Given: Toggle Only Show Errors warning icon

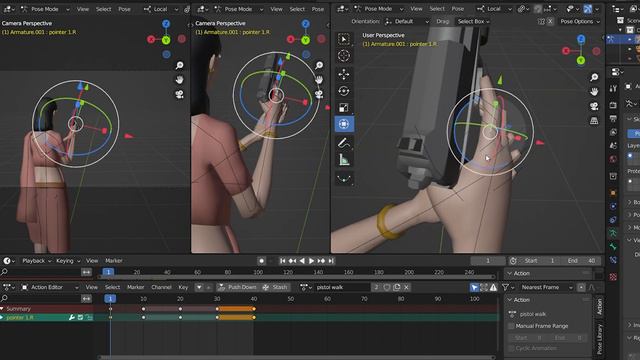Looking at the screenshot, I should click(x=493, y=287).
